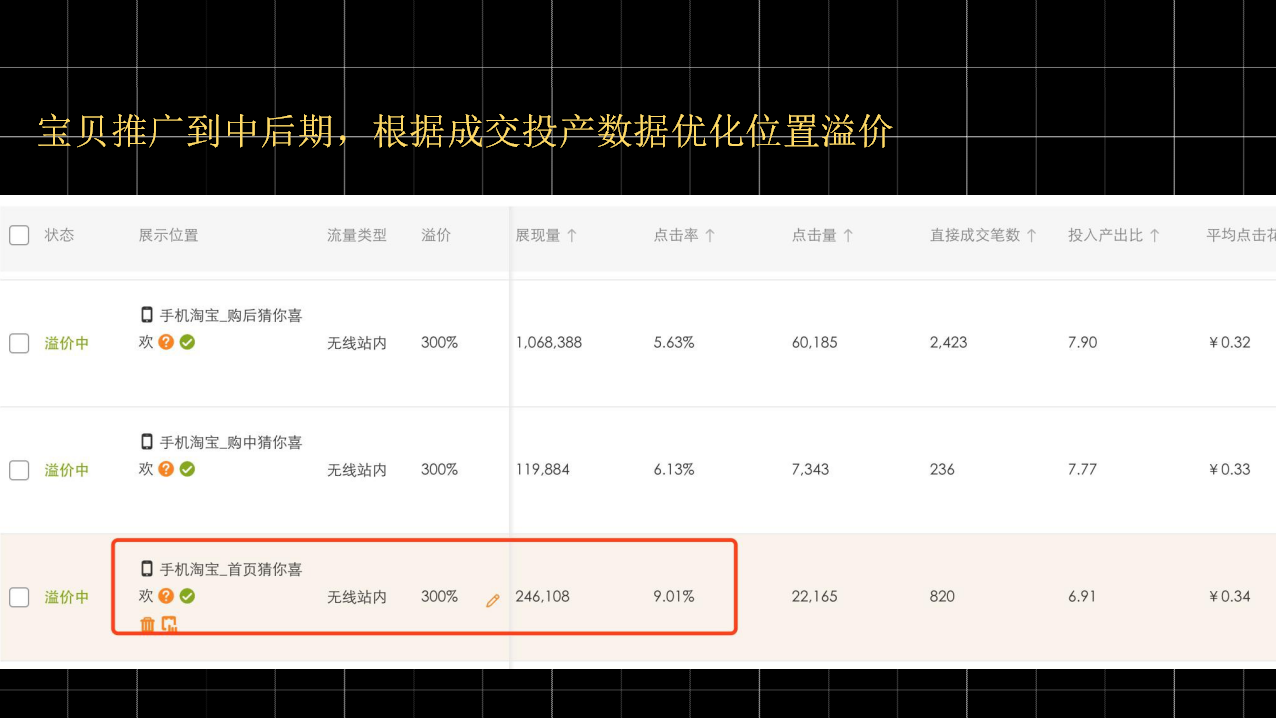This screenshot has width=1276, height=718.
Task: Click the 流量类型 column header
Action: (x=357, y=235)
